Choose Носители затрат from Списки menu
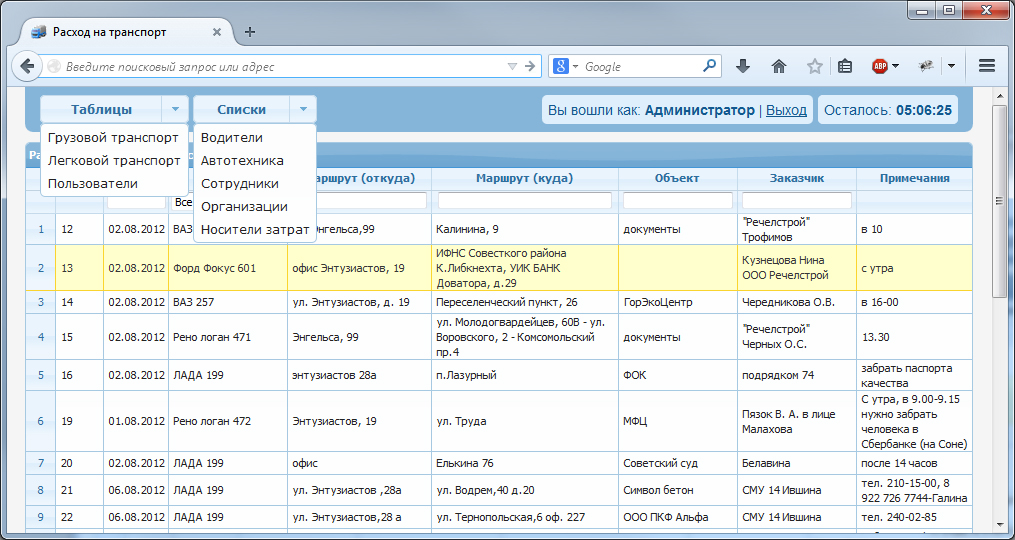 pos(254,229)
